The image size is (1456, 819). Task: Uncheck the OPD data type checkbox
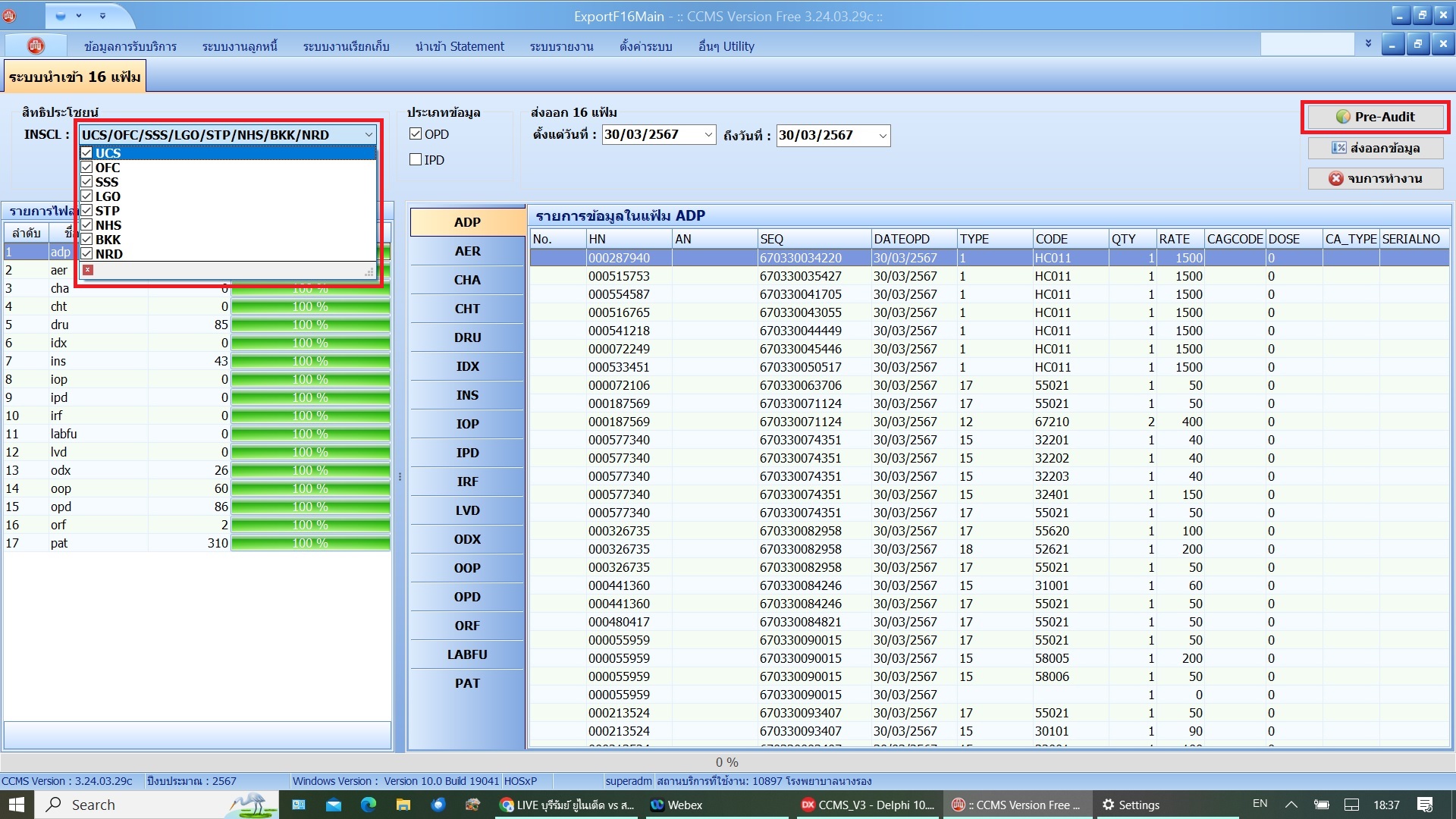coord(416,134)
